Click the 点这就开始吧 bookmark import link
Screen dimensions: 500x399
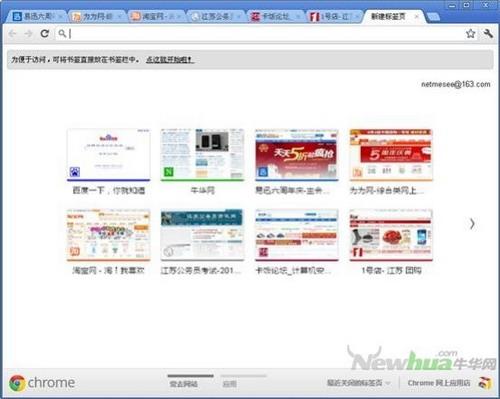170,60
